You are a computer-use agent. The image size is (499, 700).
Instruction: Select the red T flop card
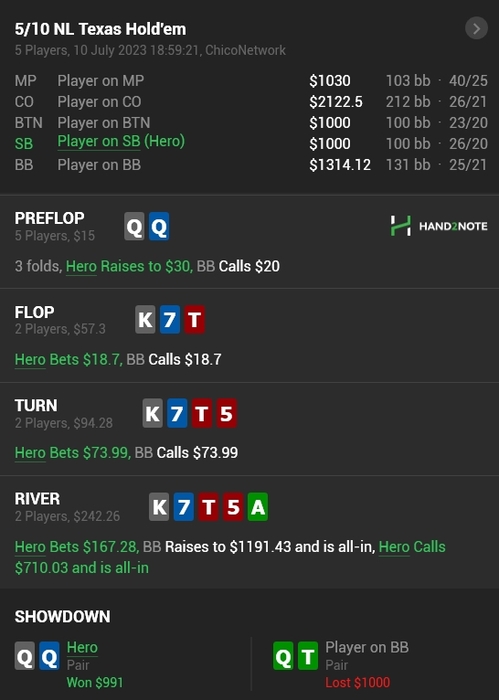(195, 320)
